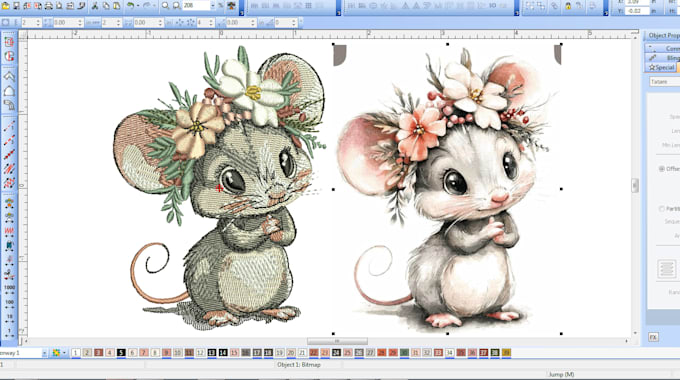The image size is (680, 380).
Task: Toggle the Partition checkbox in Object Properties
Action: coord(662,209)
